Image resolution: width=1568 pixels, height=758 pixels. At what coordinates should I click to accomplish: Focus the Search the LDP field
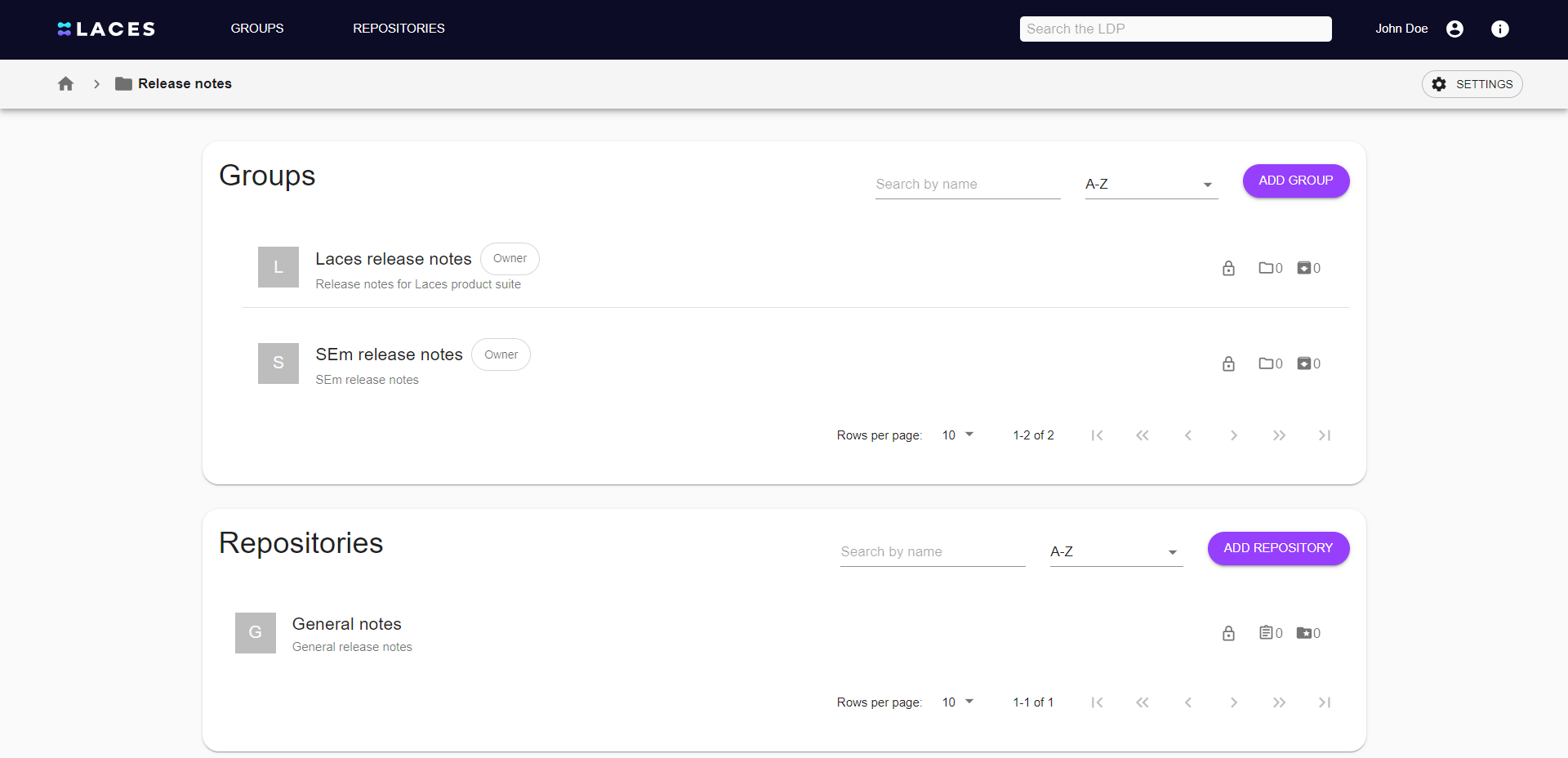click(1175, 29)
